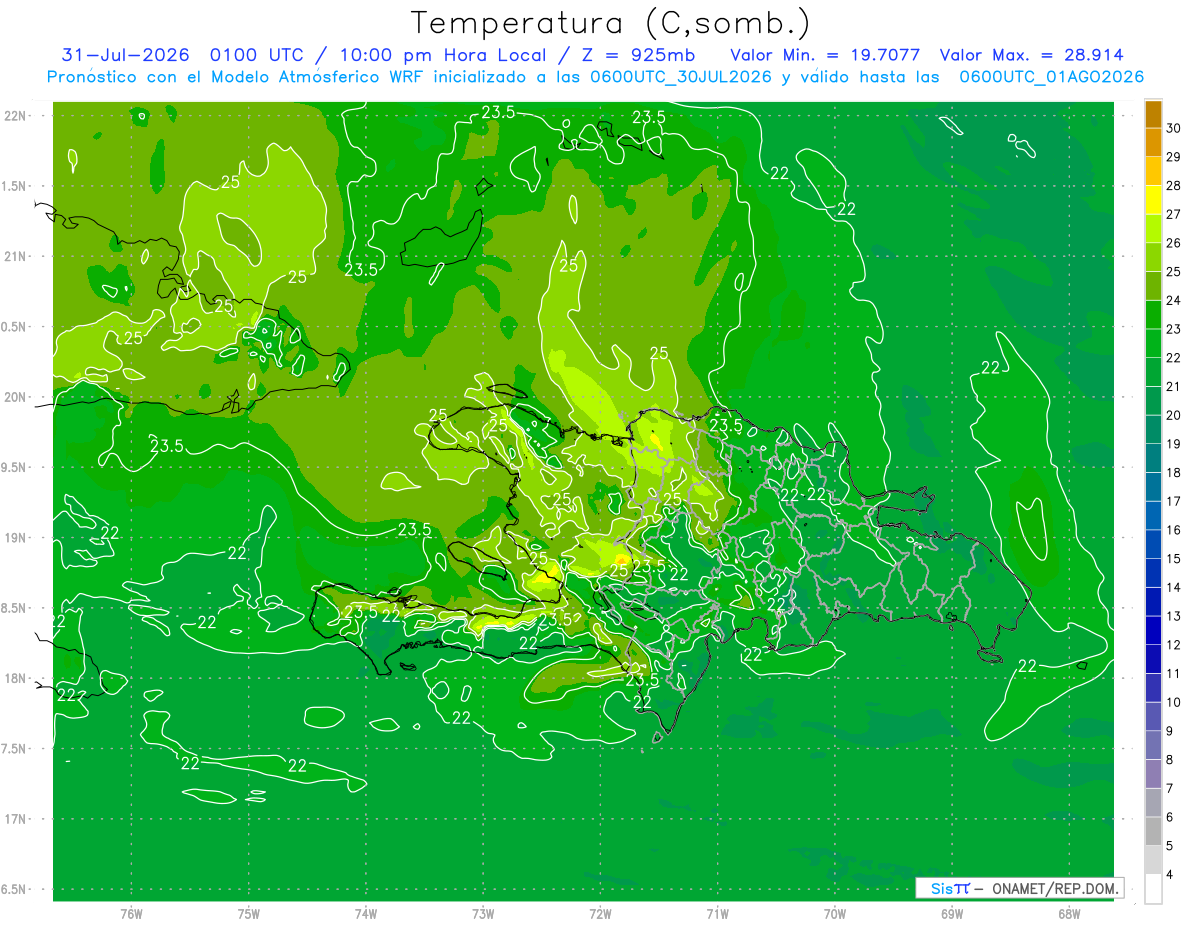Click the '68W' longitude axis label

tap(1068, 914)
